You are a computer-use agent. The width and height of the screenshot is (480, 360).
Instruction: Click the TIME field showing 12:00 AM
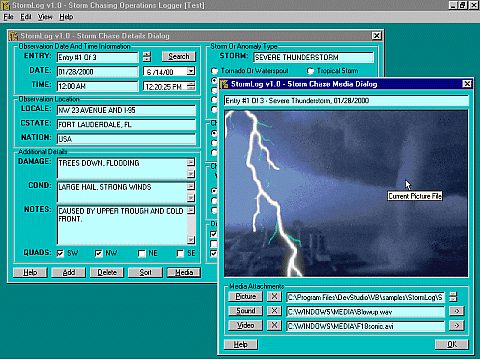pyautogui.click(x=97, y=86)
